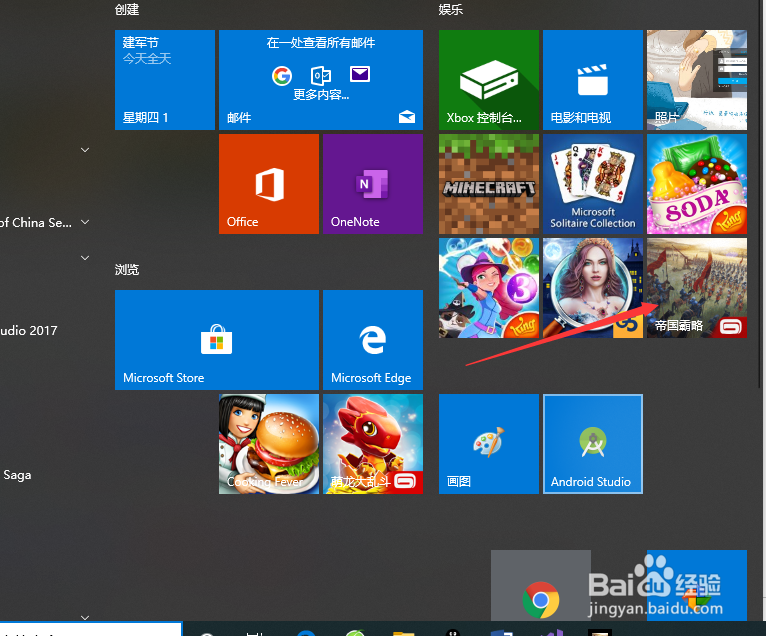Click the 娱乐 group header

(450, 10)
